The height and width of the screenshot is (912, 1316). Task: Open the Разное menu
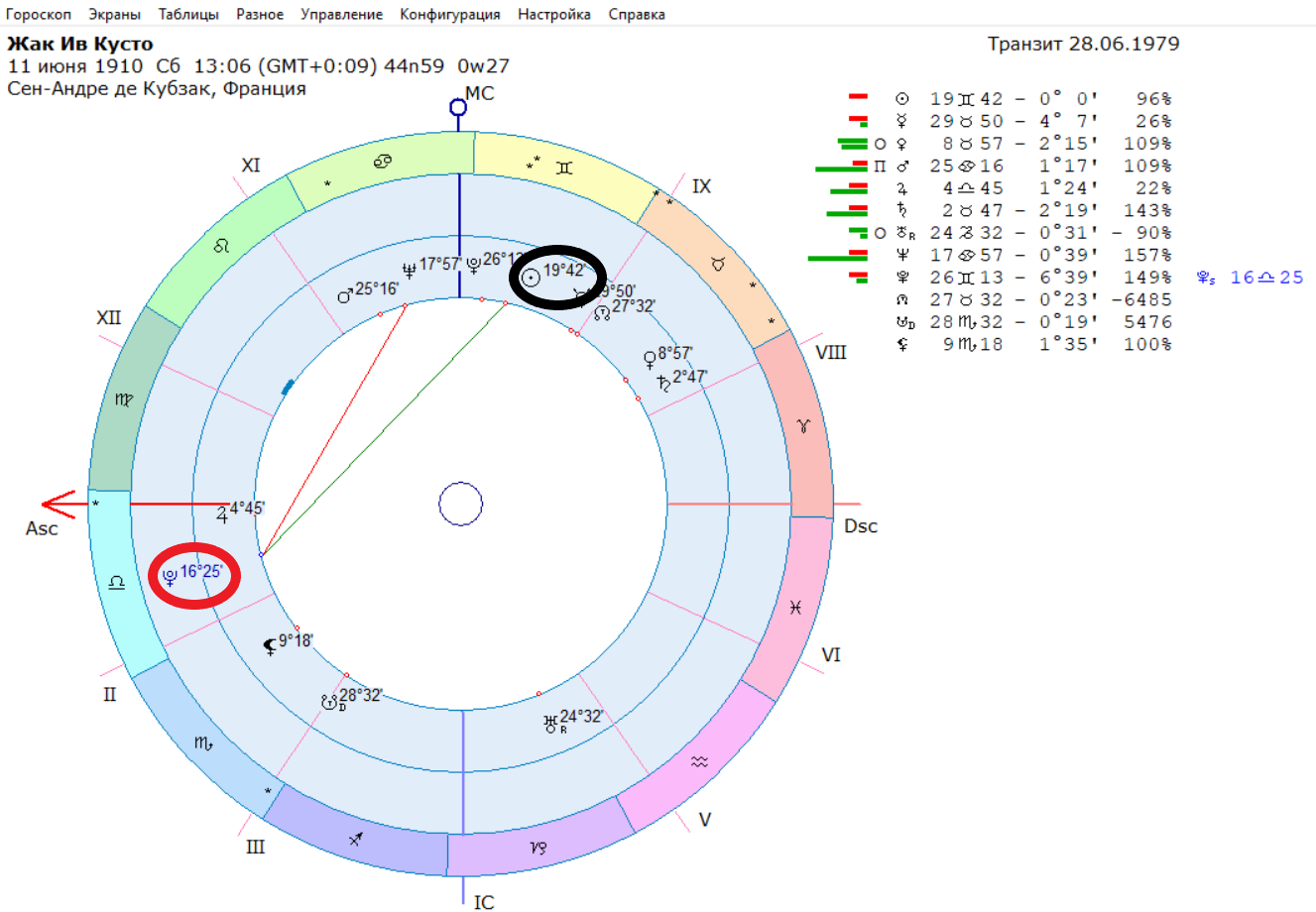260,14
